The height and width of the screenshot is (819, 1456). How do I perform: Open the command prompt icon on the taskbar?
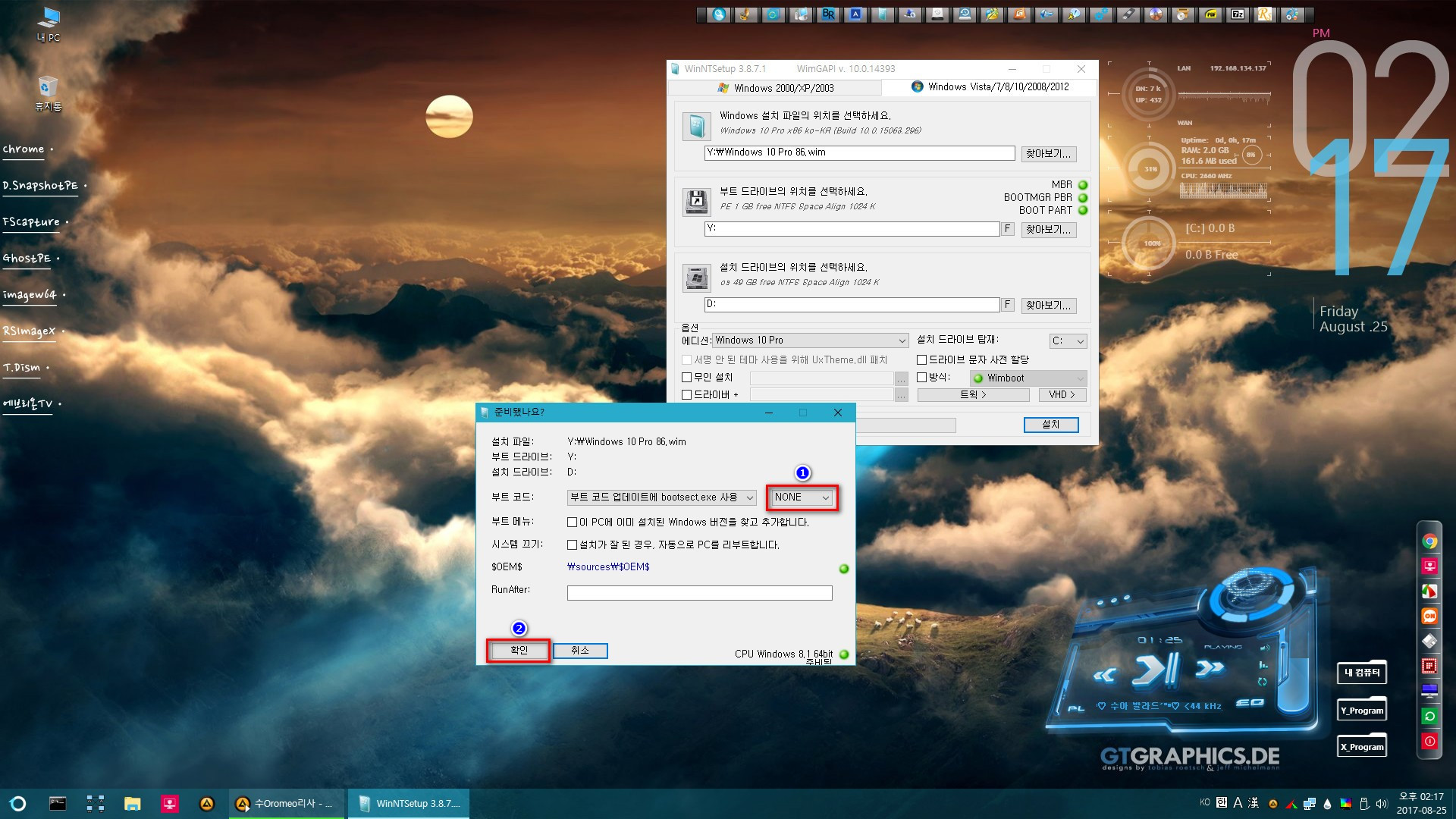(58, 804)
